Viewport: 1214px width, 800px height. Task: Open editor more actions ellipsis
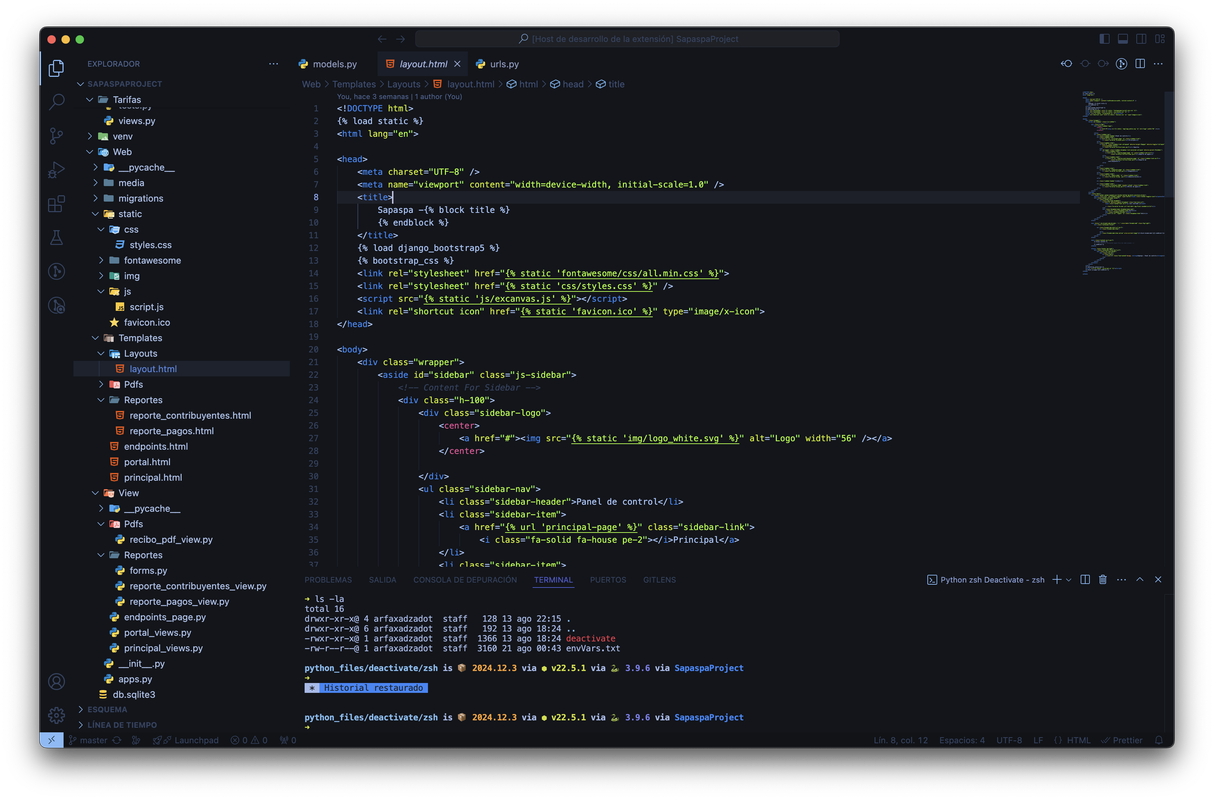click(1158, 64)
